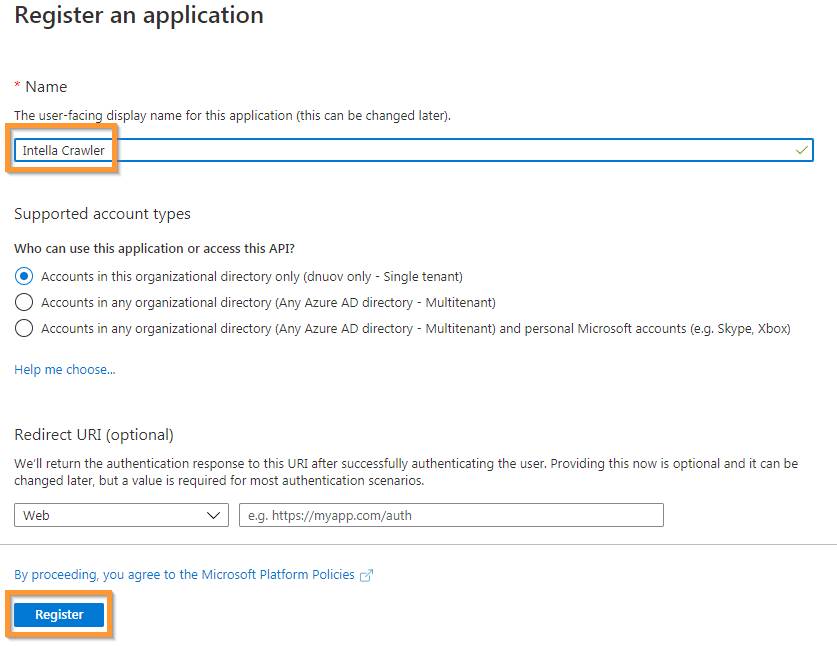Screen dimensions: 837x646
Task: Expand the Web platform dropdown
Action: 121,515
